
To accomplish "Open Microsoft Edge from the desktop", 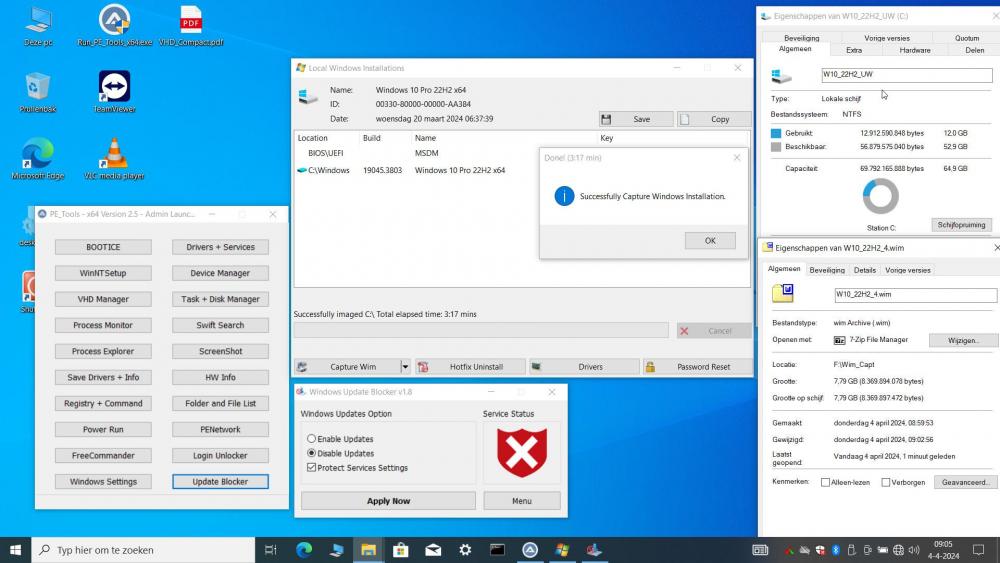I will tap(37, 155).
